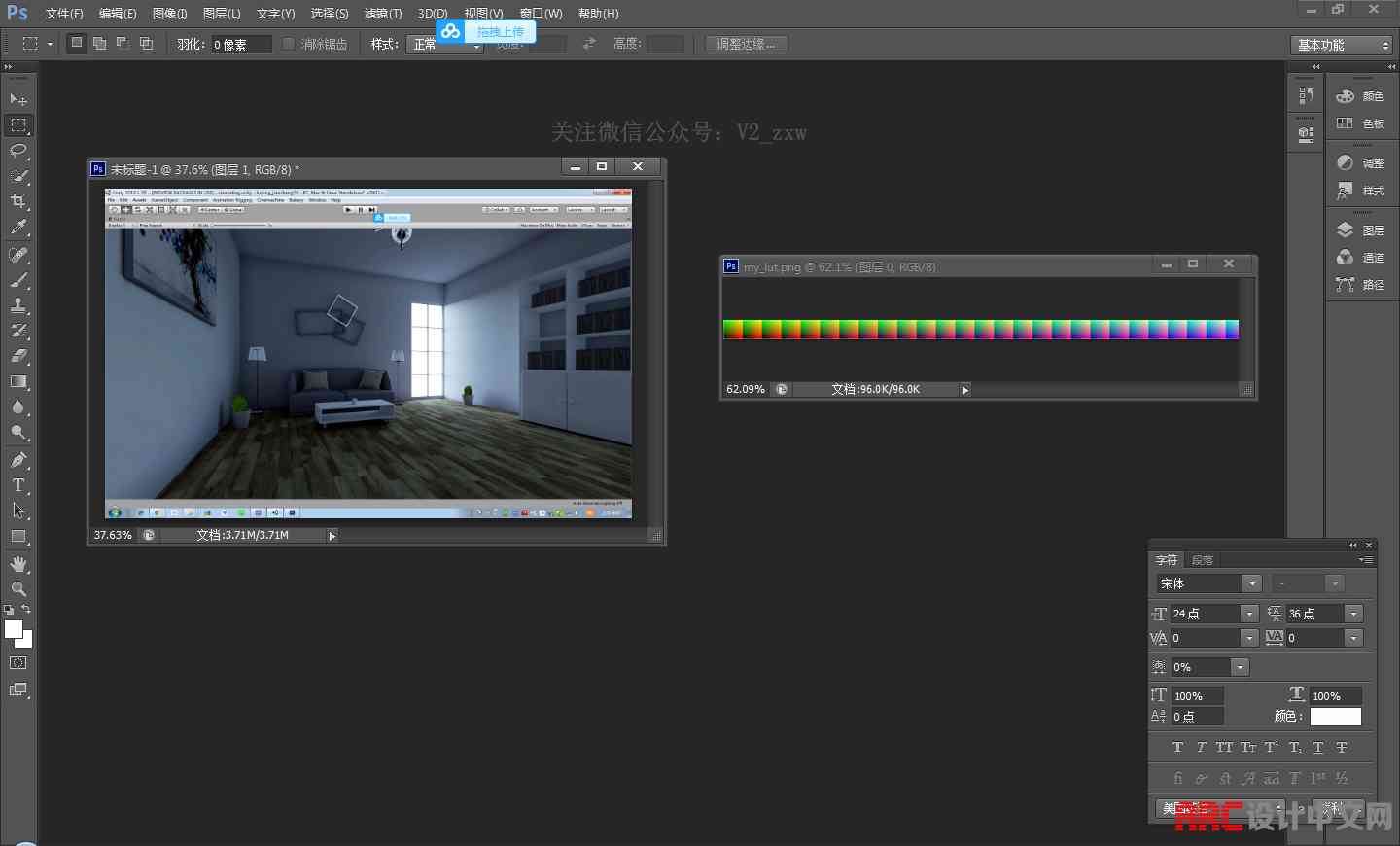This screenshot has width=1400, height=846.
Task: Select the Horizontal Type tool
Action: point(18,485)
